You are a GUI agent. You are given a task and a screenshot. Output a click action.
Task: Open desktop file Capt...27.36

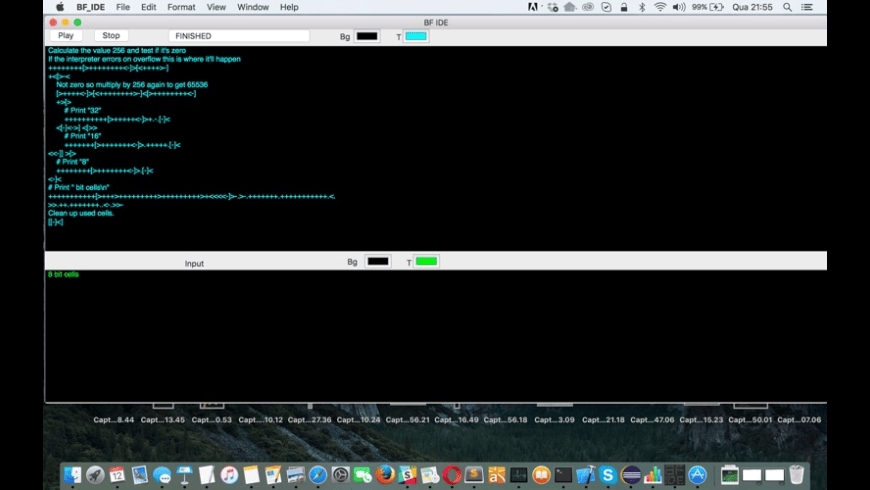click(x=309, y=420)
